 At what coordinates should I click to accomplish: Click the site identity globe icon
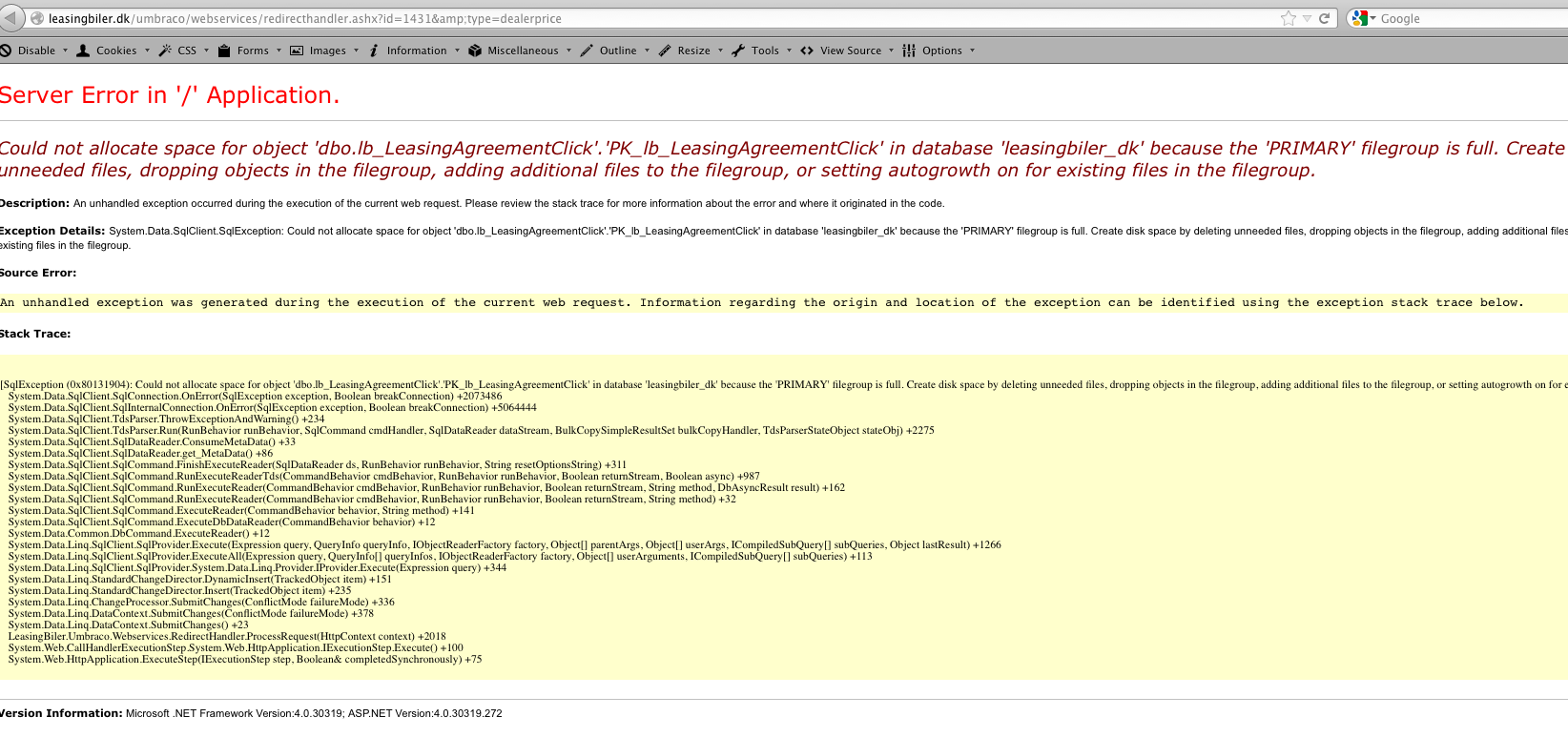click(37, 18)
